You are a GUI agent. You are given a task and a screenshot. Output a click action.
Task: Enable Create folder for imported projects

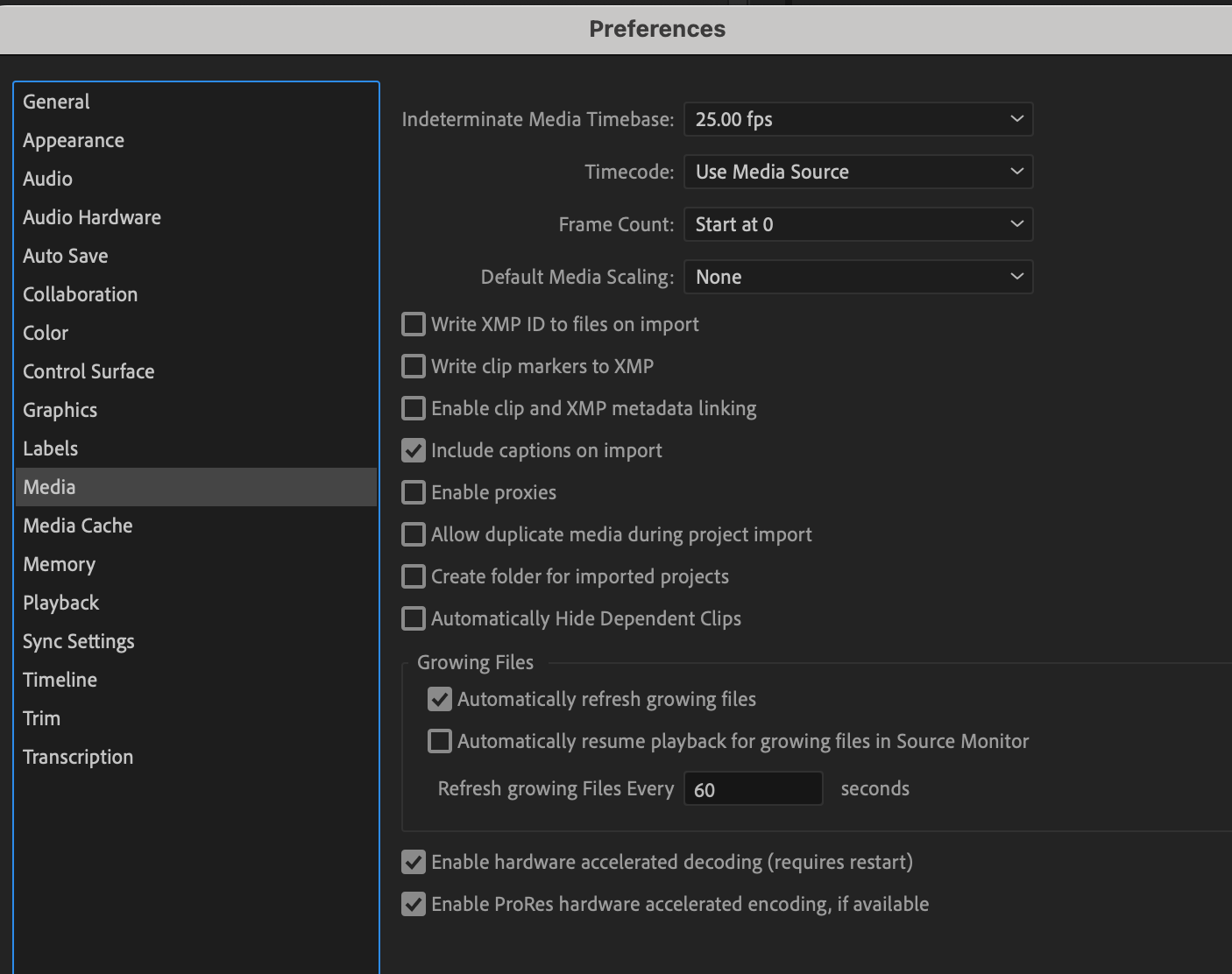coord(413,576)
